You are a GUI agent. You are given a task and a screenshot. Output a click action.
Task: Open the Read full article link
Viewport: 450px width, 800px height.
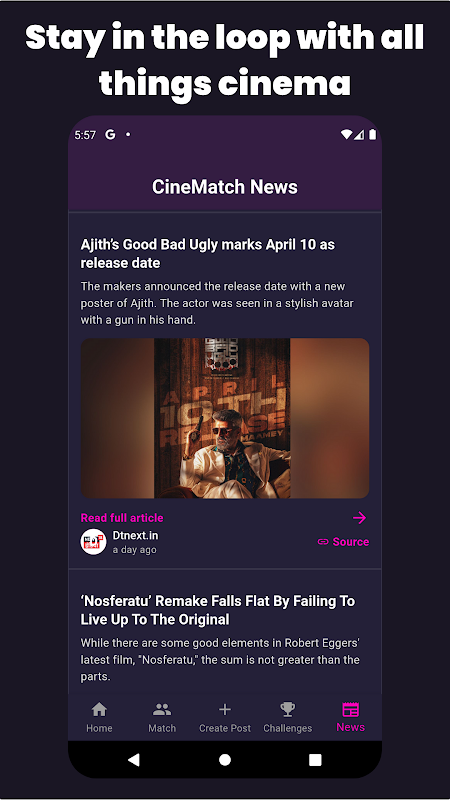click(122, 518)
